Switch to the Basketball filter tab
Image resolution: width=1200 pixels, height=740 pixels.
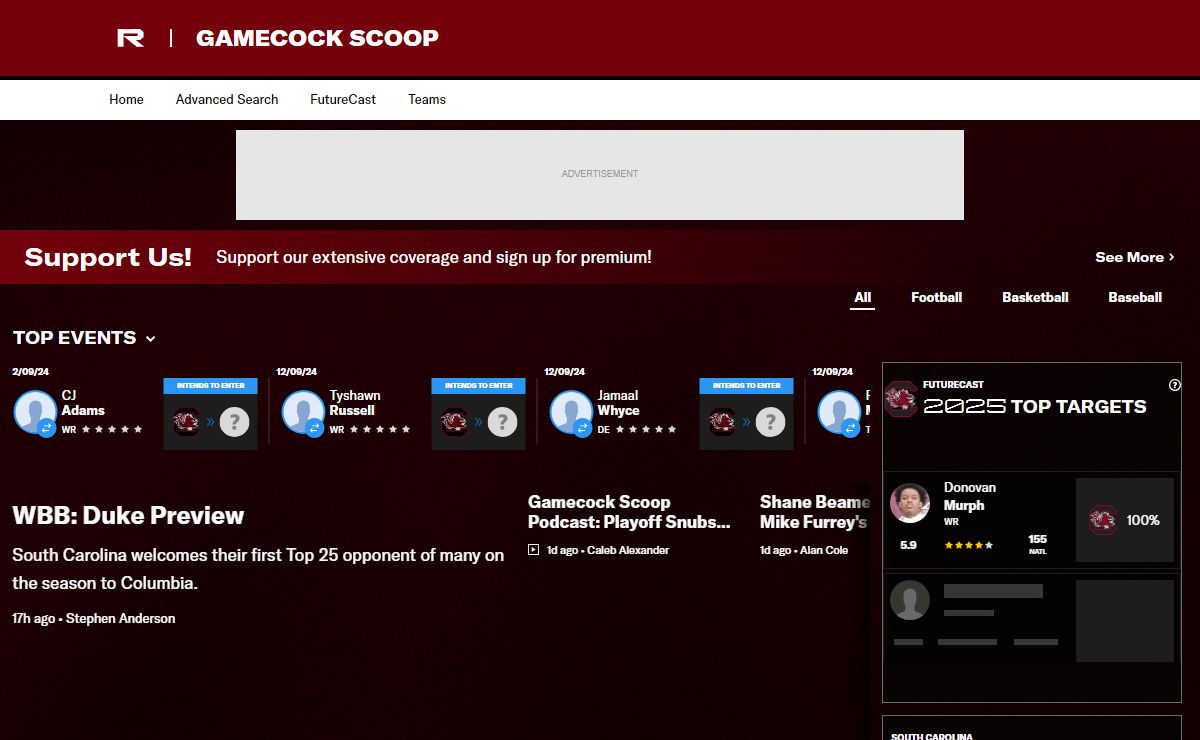coord(1035,297)
